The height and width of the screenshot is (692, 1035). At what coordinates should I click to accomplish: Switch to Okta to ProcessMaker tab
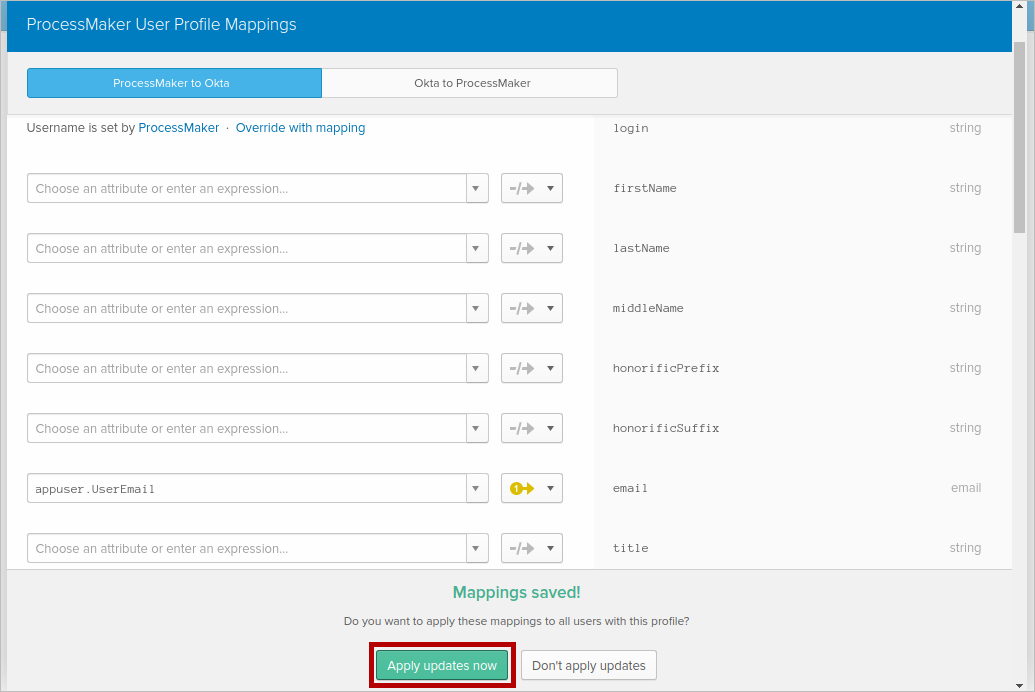(x=471, y=83)
